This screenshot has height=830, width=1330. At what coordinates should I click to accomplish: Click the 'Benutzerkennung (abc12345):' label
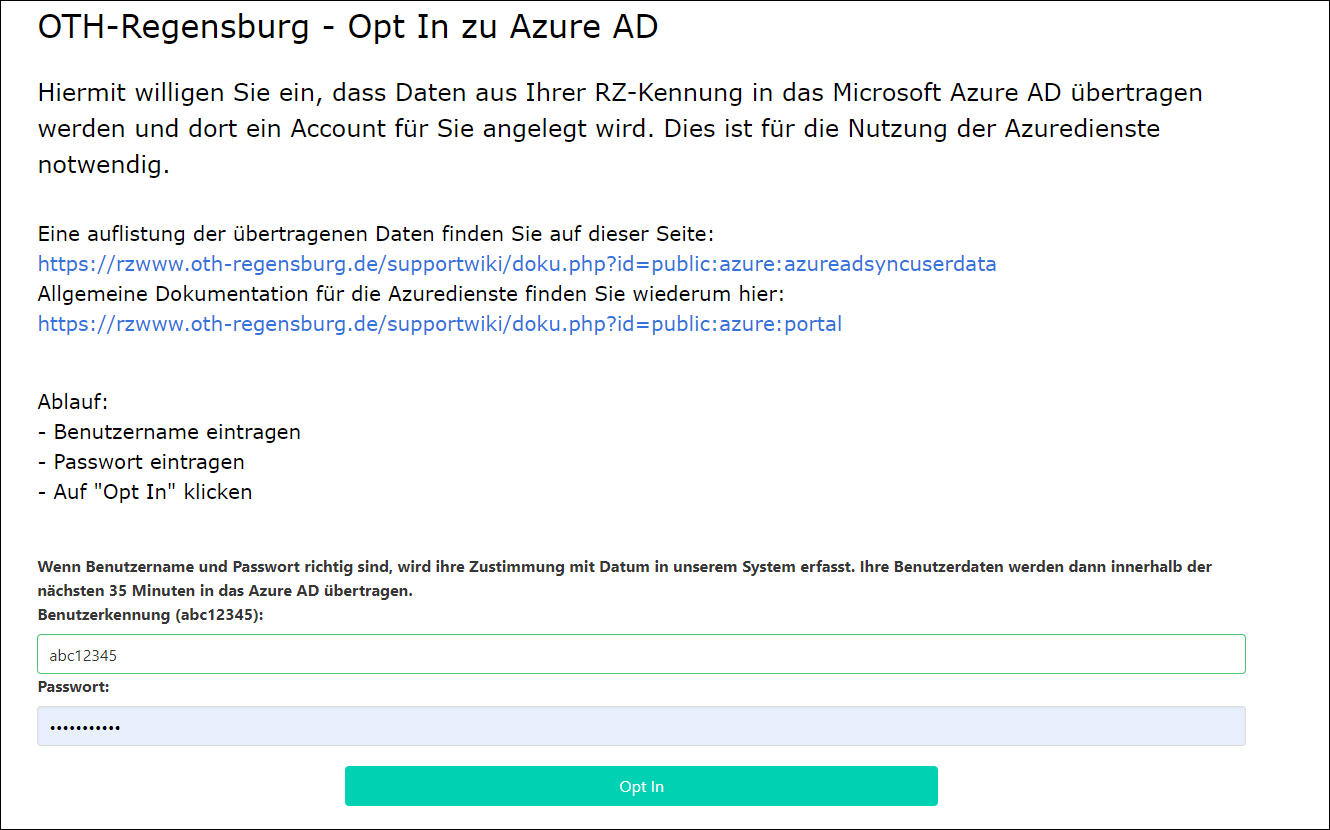pyautogui.click(x=150, y=615)
